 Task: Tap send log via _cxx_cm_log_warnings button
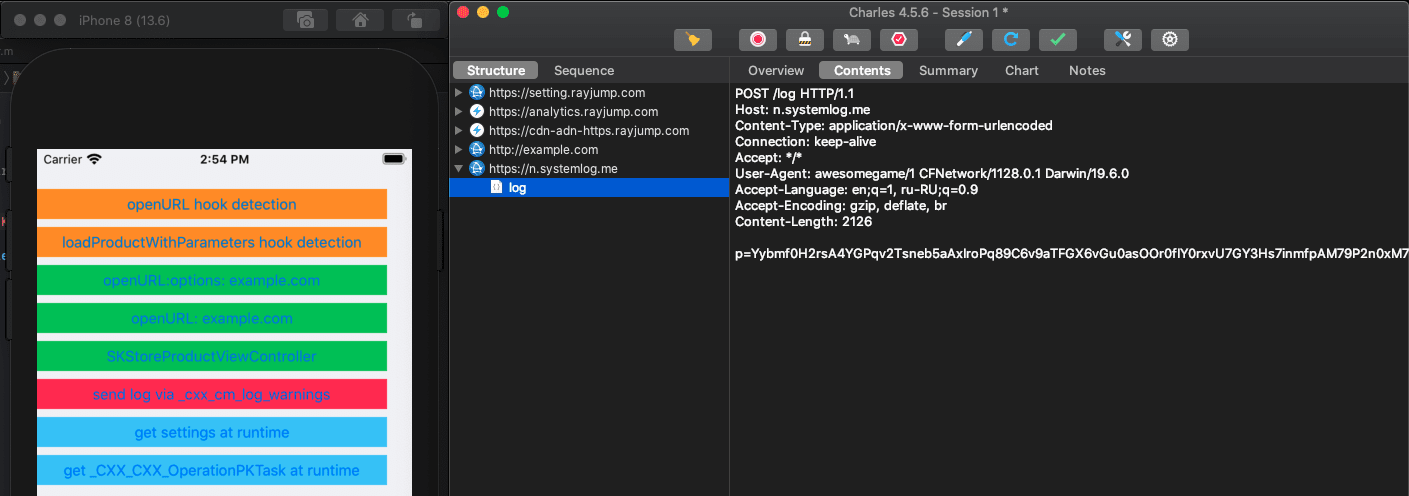pyautogui.click(x=212, y=394)
